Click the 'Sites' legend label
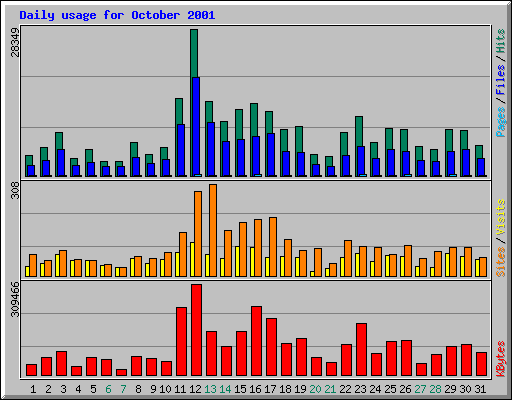 coord(501,262)
